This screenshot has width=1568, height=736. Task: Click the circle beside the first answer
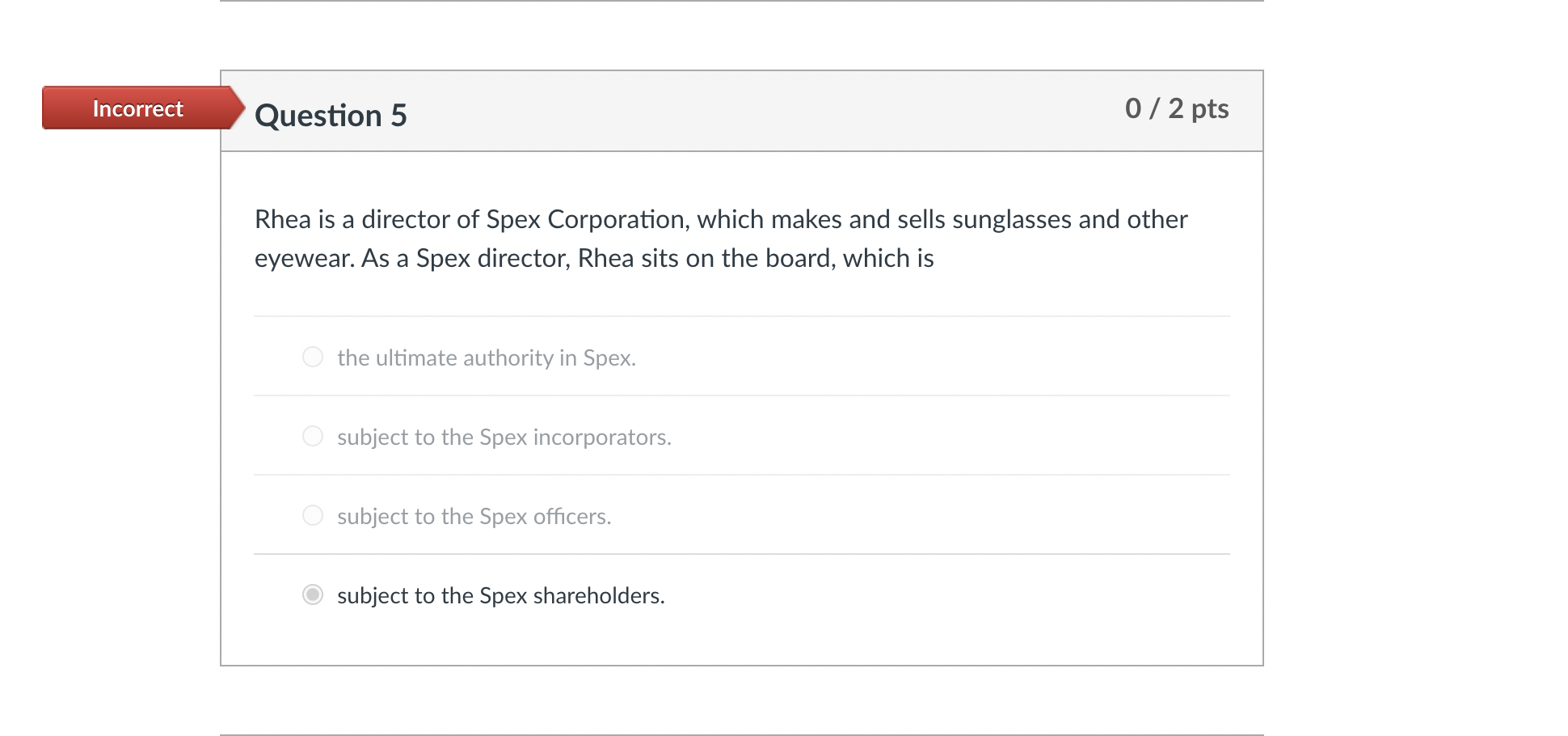(x=312, y=356)
